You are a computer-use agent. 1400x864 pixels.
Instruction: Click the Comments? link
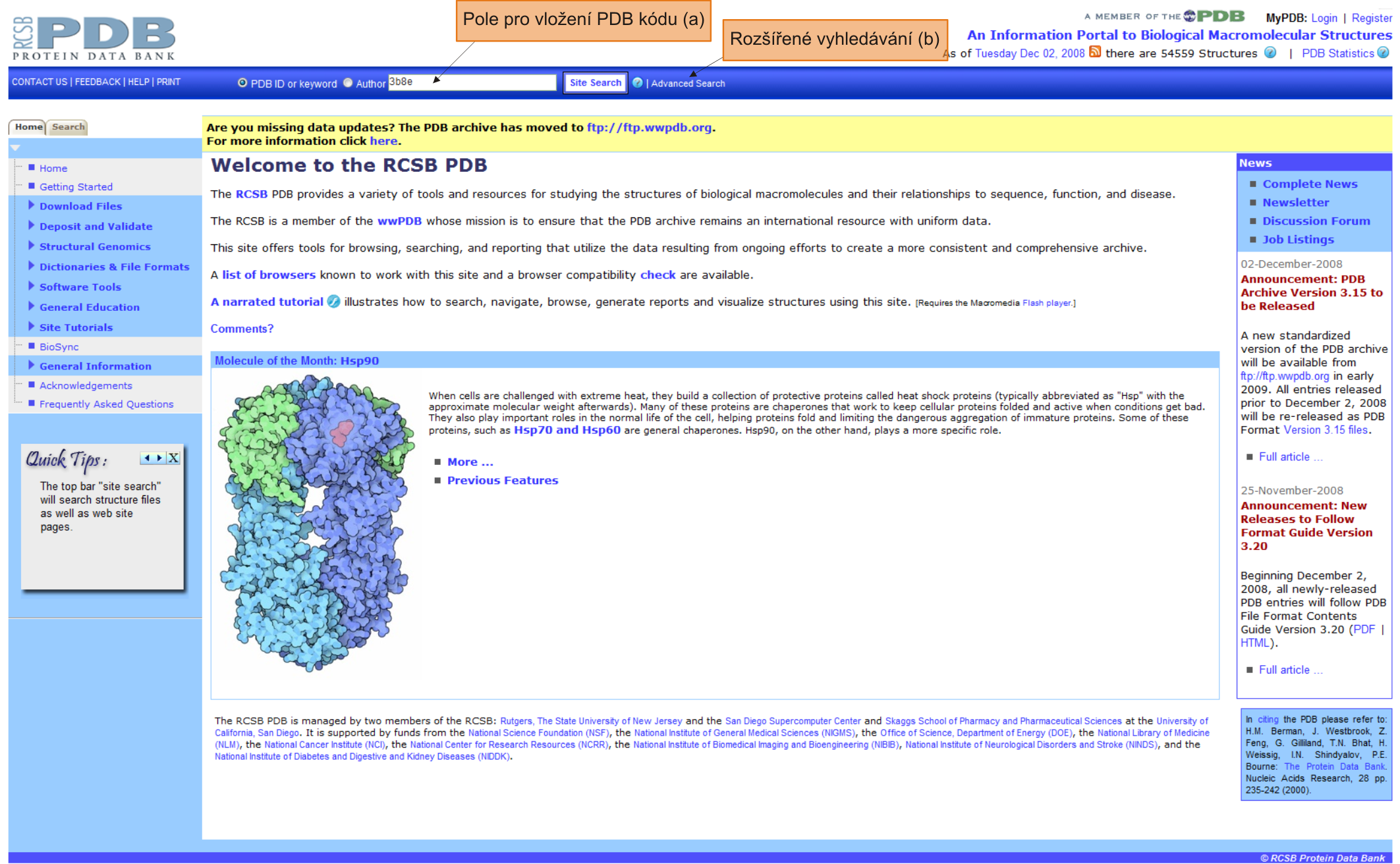pyautogui.click(x=242, y=329)
